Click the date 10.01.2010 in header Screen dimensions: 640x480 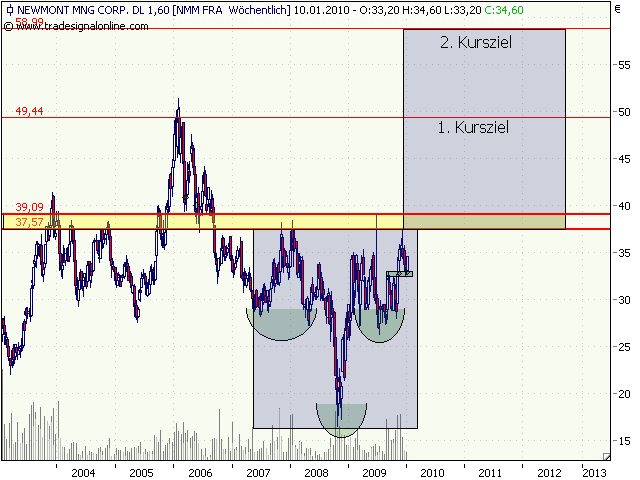click(x=322, y=10)
